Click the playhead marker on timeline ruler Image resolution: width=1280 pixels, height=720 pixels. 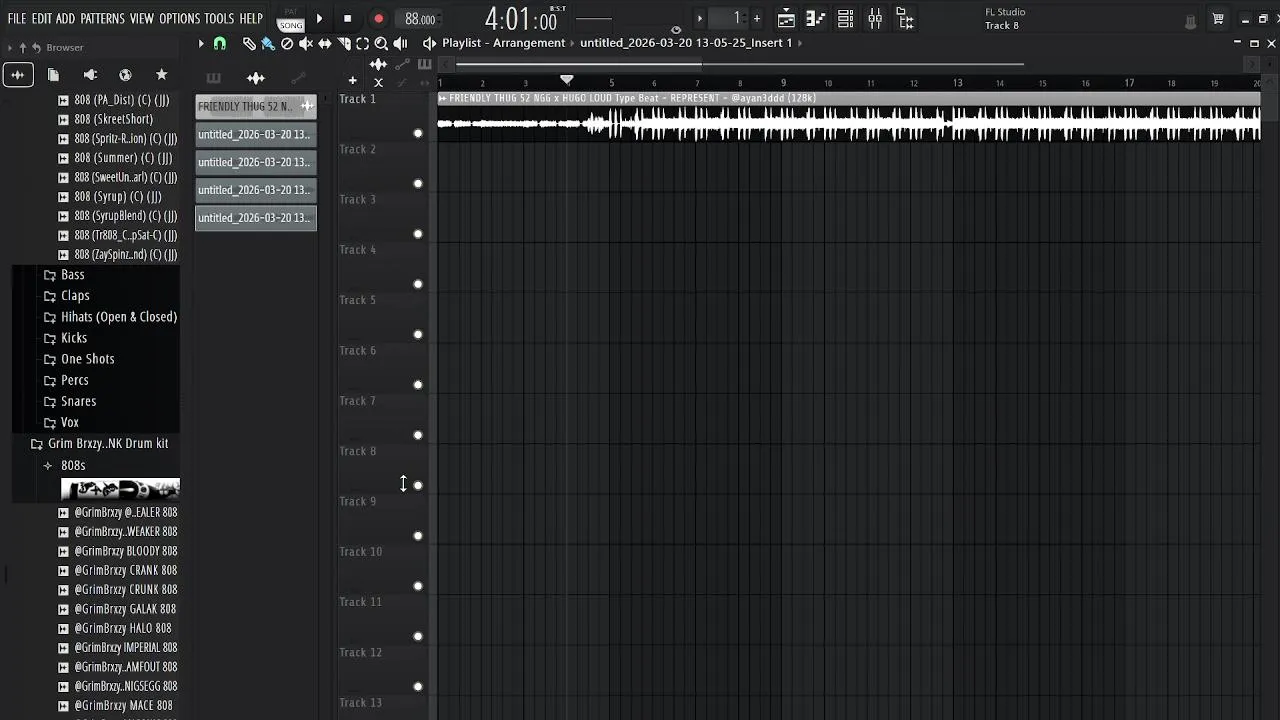(x=567, y=80)
